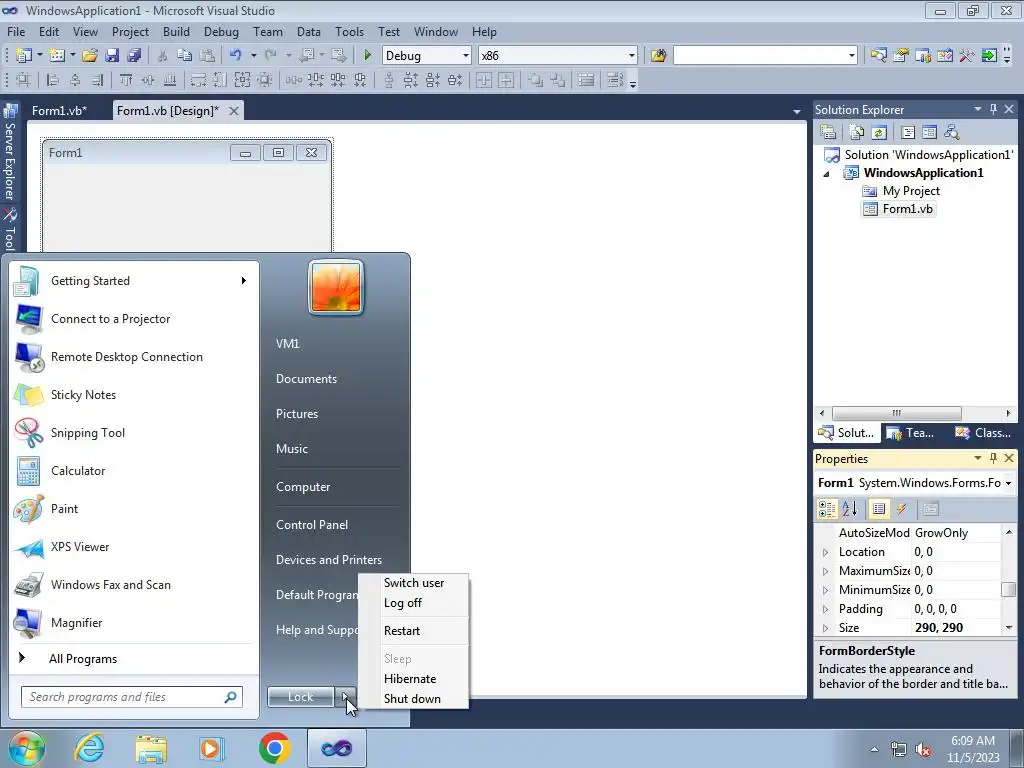Click the user account picture thumbnail
Image resolution: width=1024 pixels, height=768 pixels.
(336, 287)
